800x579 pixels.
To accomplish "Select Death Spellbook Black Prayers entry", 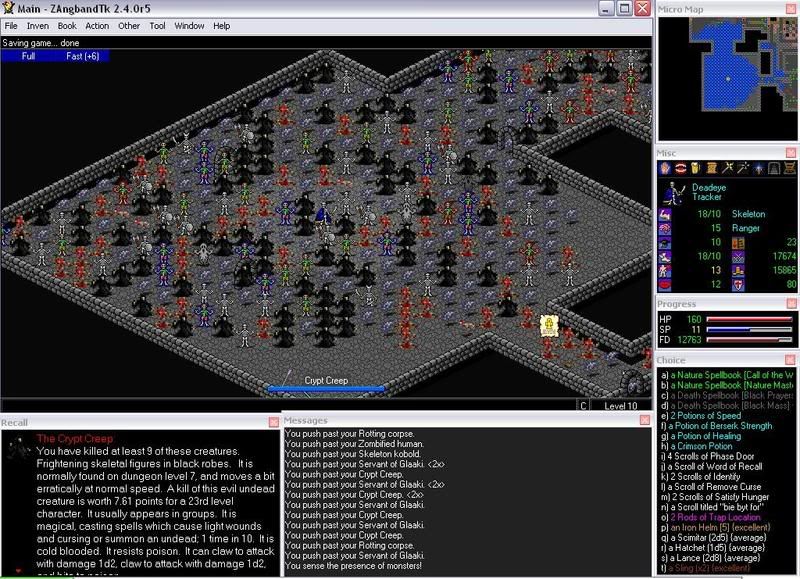I will [727, 395].
